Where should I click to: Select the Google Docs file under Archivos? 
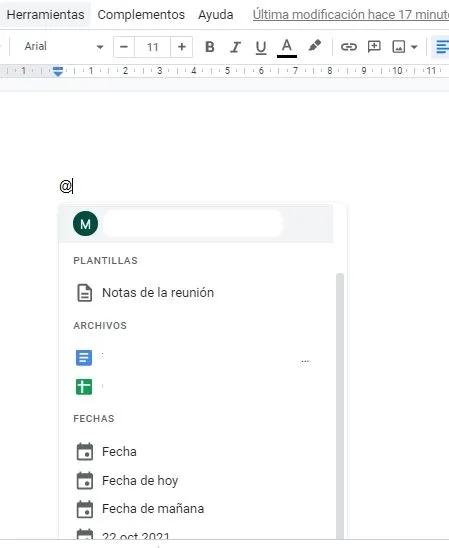(196, 358)
